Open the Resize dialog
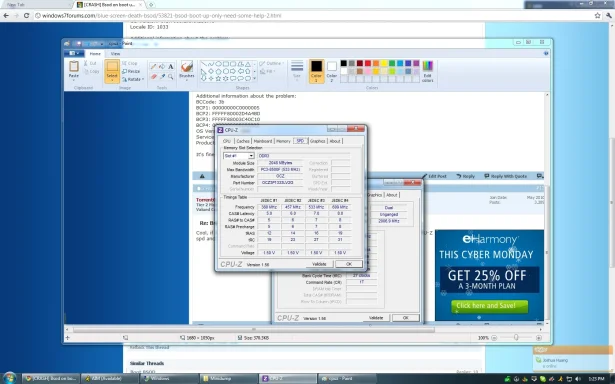The height and width of the screenshot is (384, 615). pyautogui.click(x=131, y=71)
